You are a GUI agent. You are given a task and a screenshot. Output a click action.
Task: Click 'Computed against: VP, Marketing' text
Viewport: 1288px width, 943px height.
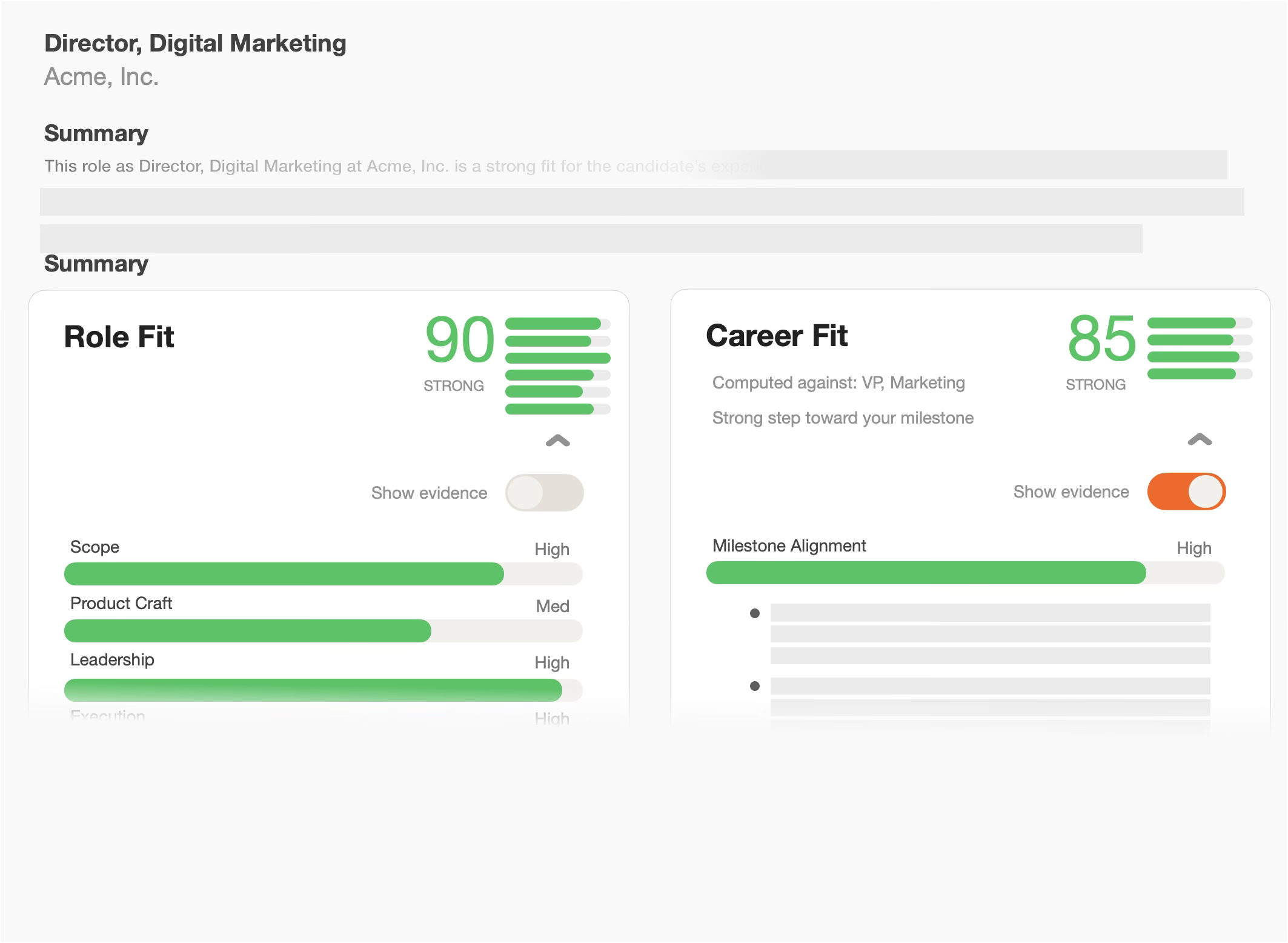tap(838, 383)
